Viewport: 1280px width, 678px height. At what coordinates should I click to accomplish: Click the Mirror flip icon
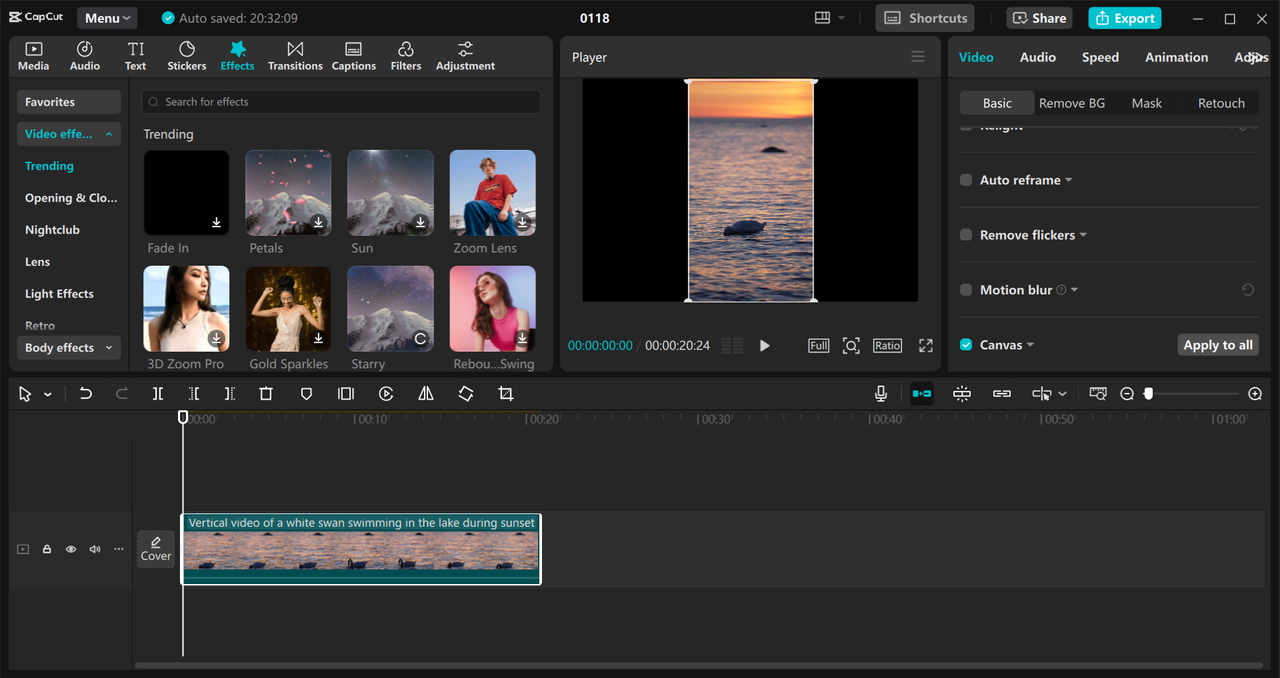pos(426,394)
